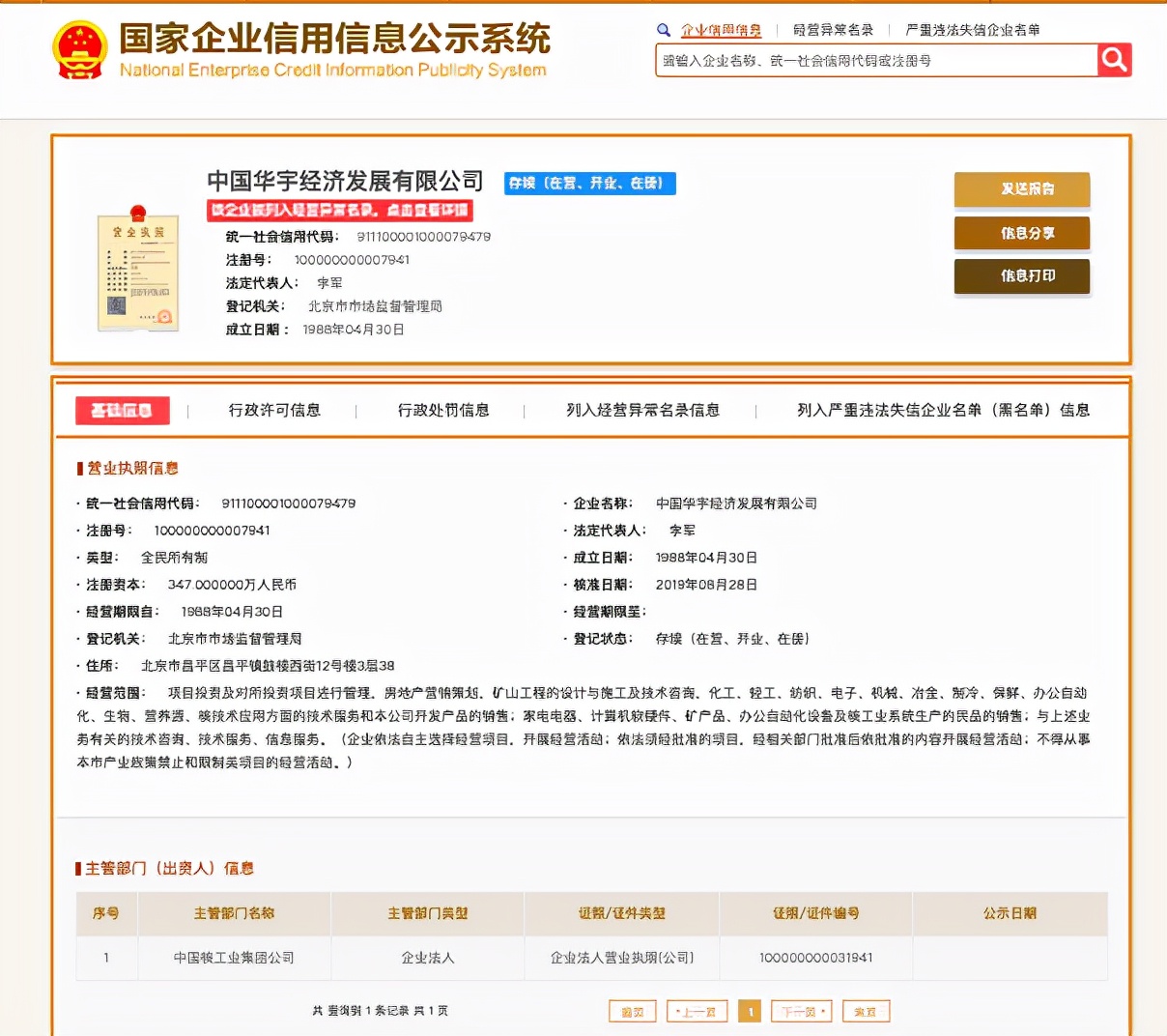Click 首页 in the pagination bar

click(x=632, y=1011)
